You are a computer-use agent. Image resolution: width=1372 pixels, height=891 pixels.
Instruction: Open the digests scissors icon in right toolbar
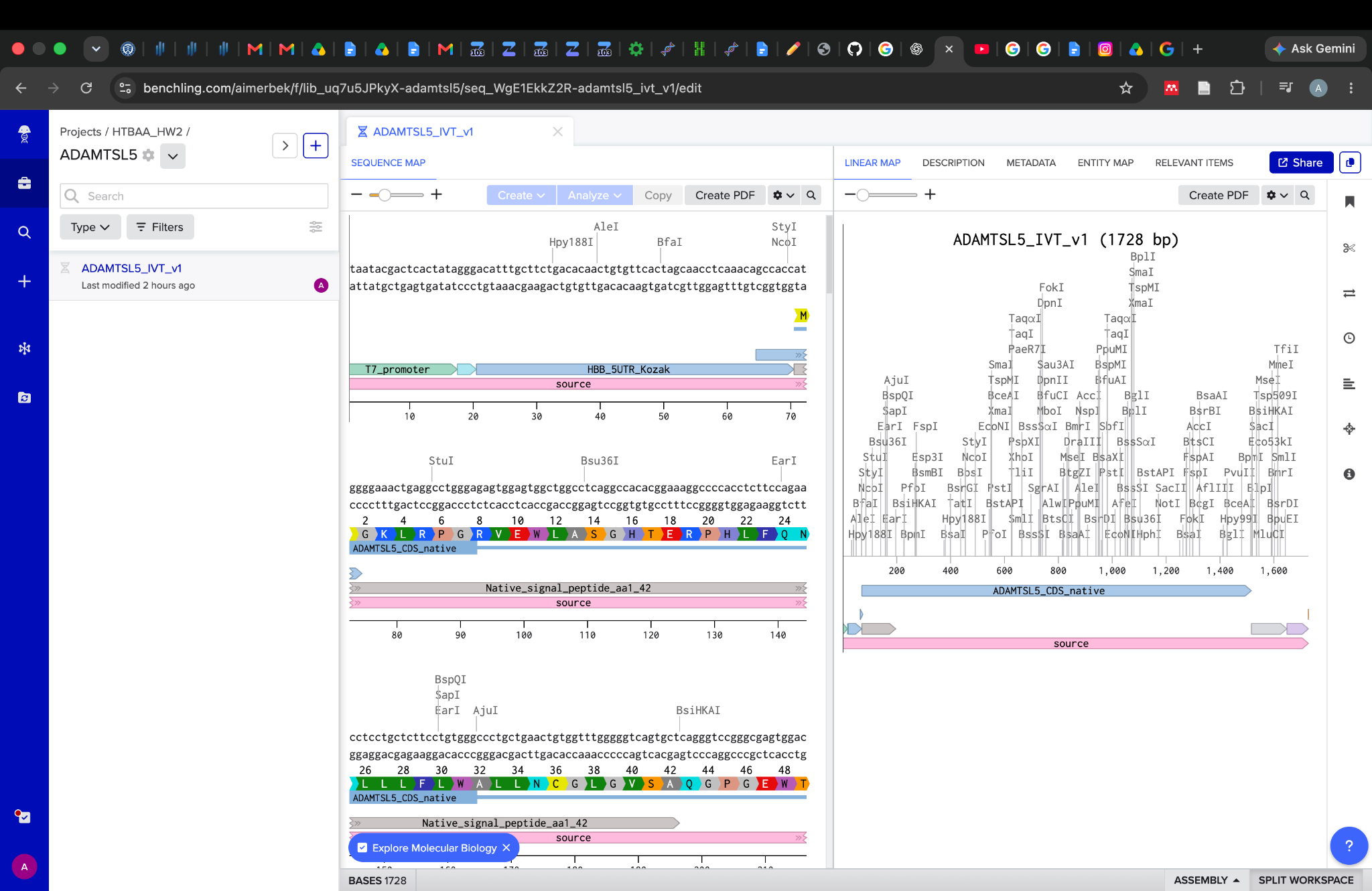click(x=1349, y=248)
